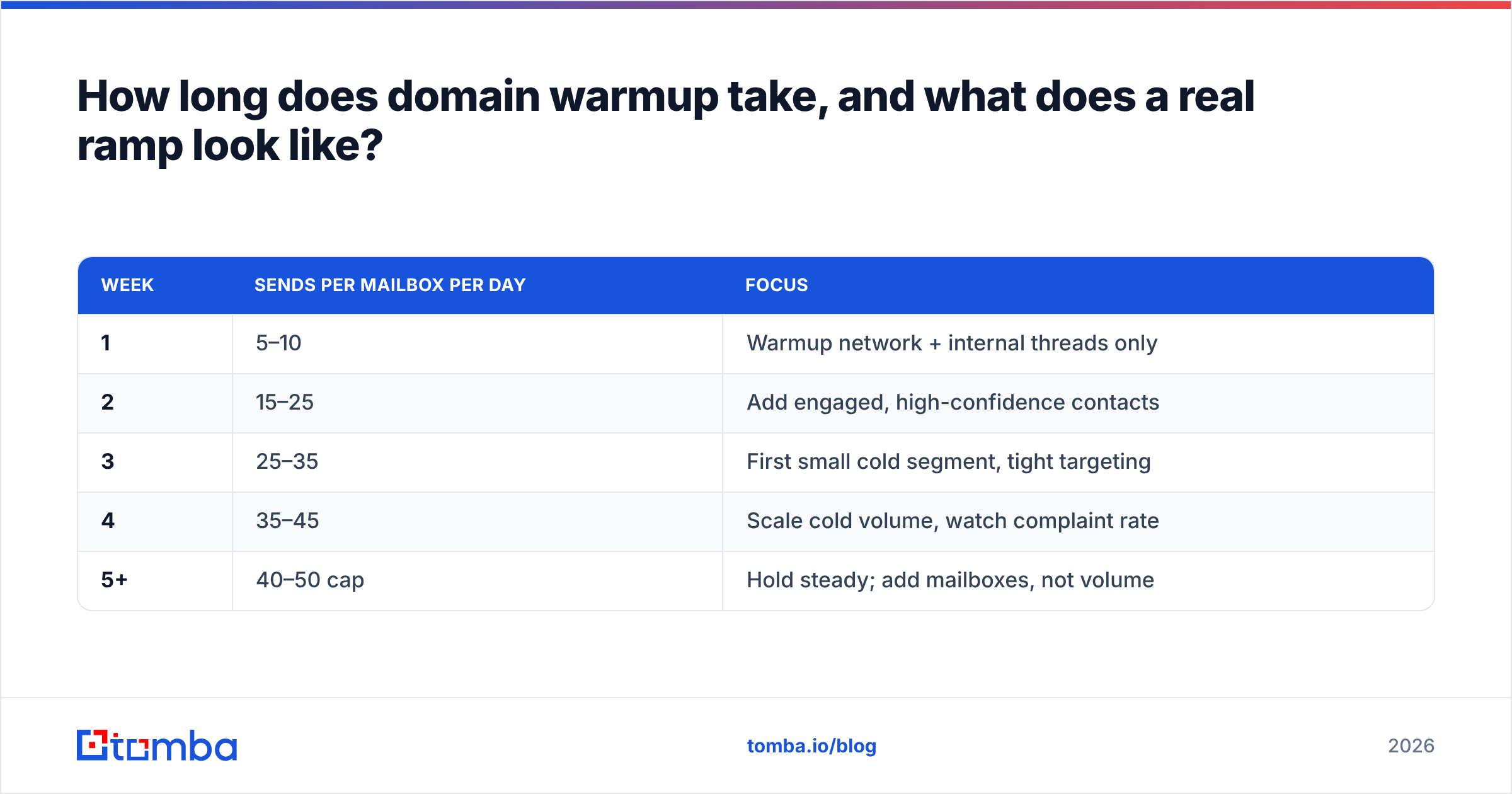
Task: Click the 40–50 cap value
Action: pyautogui.click(x=310, y=580)
